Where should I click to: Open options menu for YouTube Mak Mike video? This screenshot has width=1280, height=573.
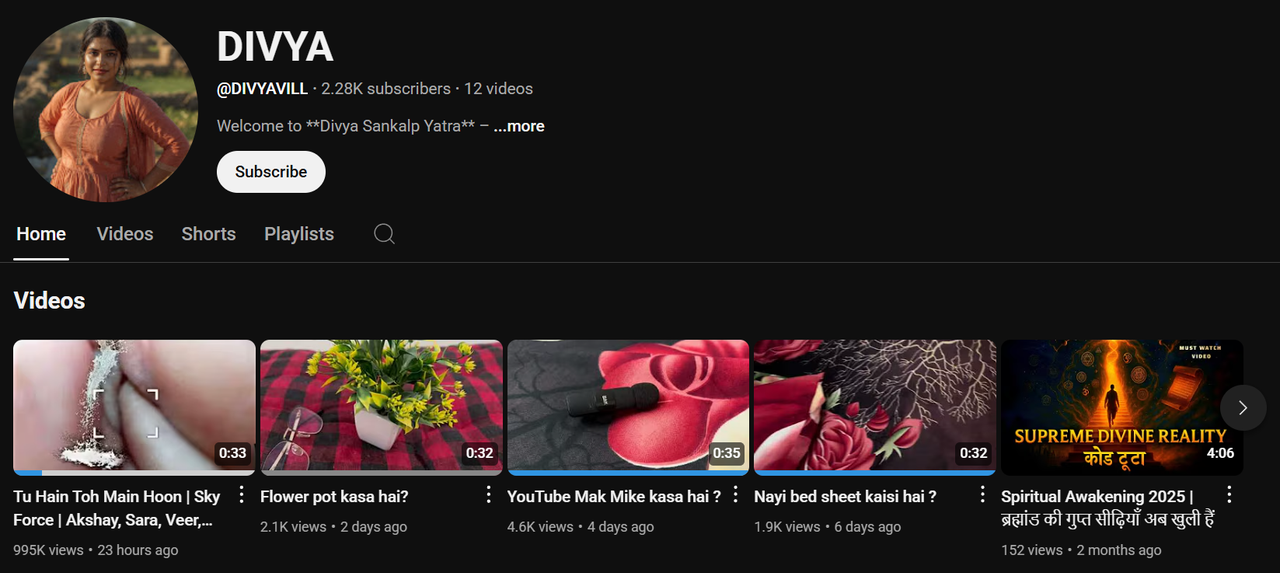tap(735, 495)
